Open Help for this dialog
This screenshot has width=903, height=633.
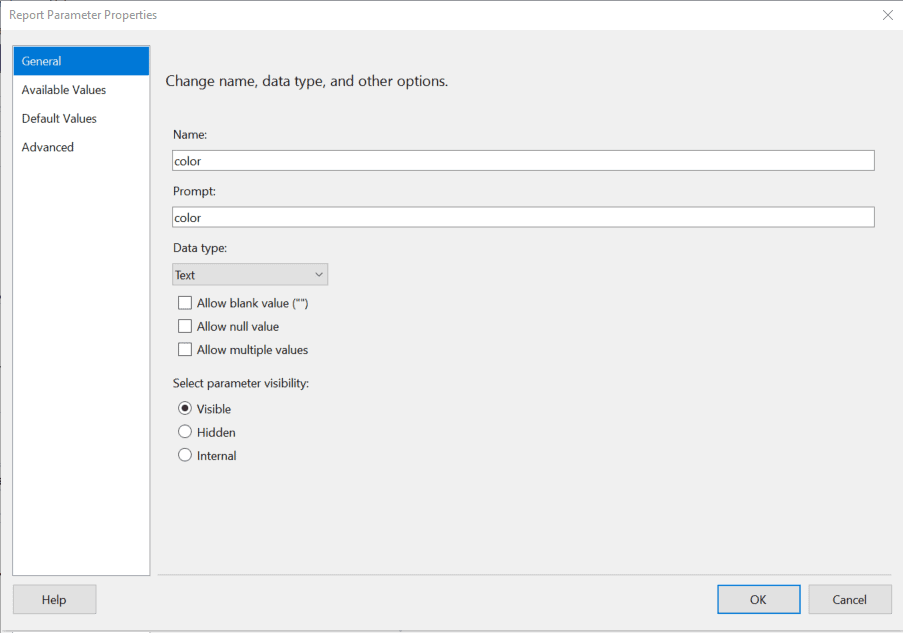[x=54, y=600]
